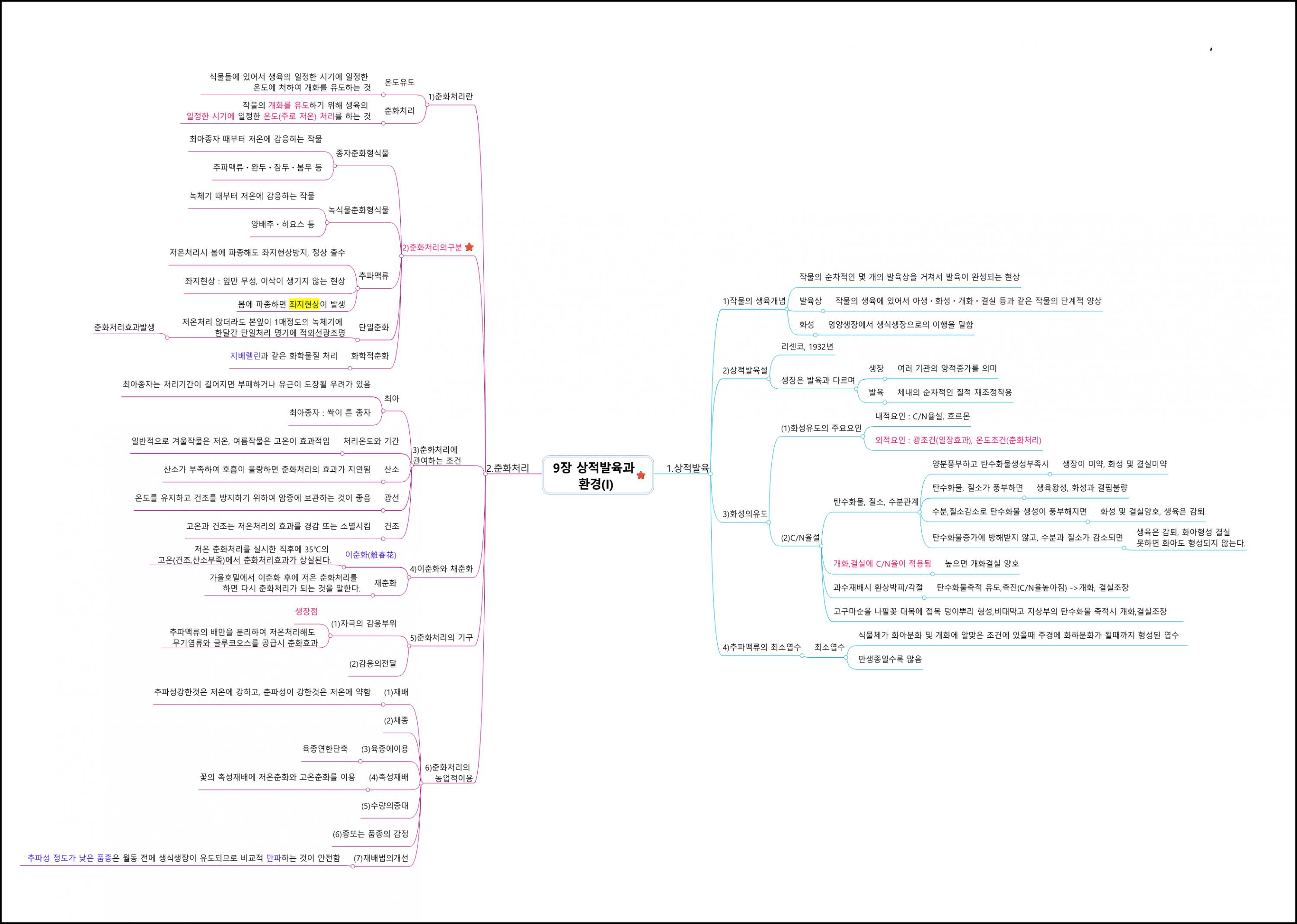This screenshot has width=1297, height=924.
Task: Collapse branch circle after 생장은 발육과 다르며
Action: coord(856,389)
